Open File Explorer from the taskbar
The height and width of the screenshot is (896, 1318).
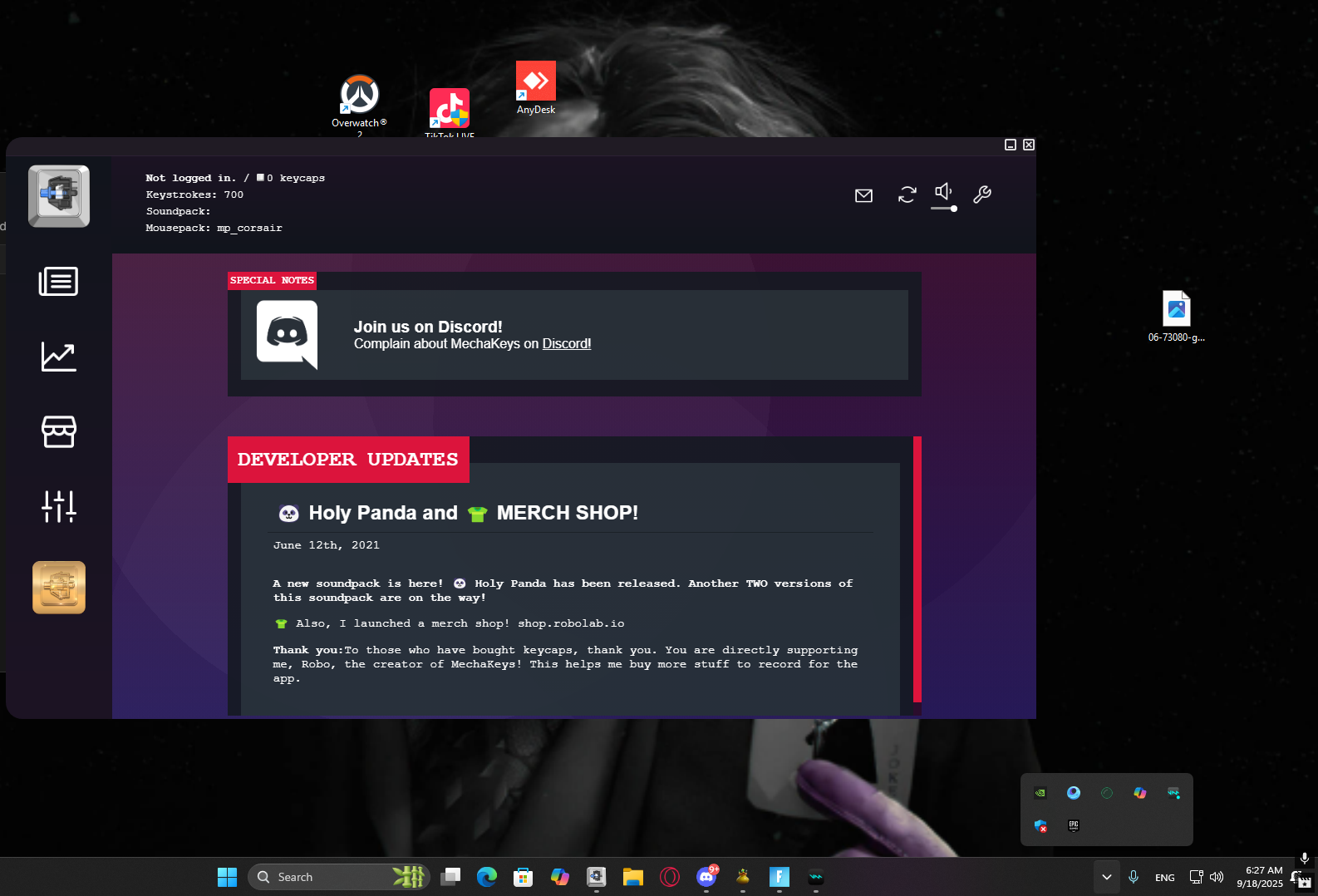[633, 877]
